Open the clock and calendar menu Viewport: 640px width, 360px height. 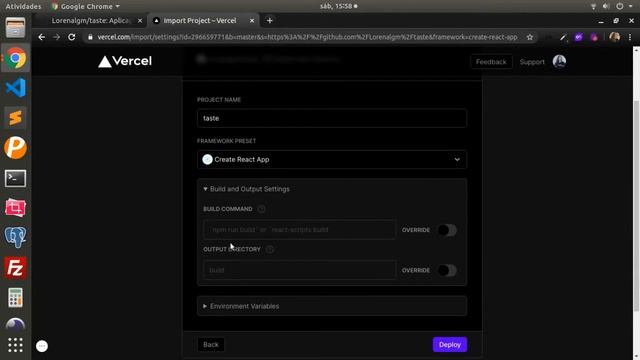point(338,6)
